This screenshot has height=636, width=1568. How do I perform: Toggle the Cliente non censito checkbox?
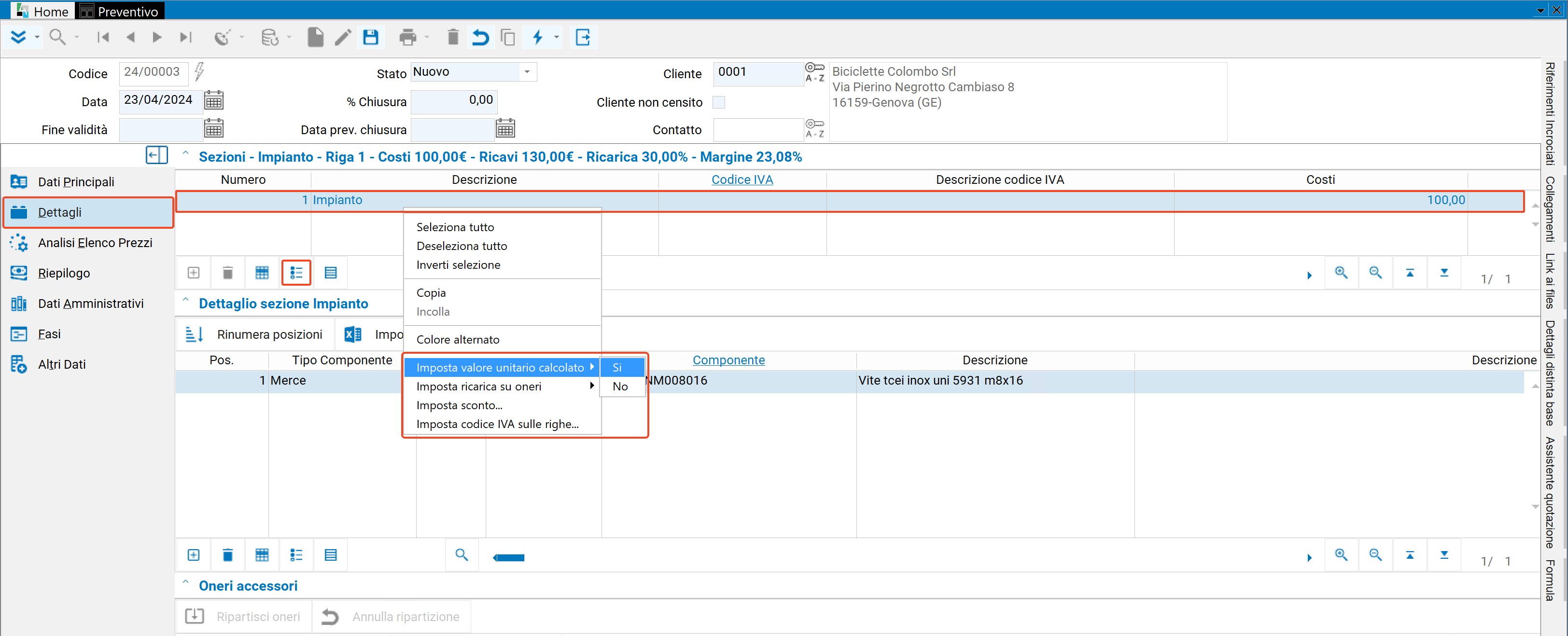[719, 102]
